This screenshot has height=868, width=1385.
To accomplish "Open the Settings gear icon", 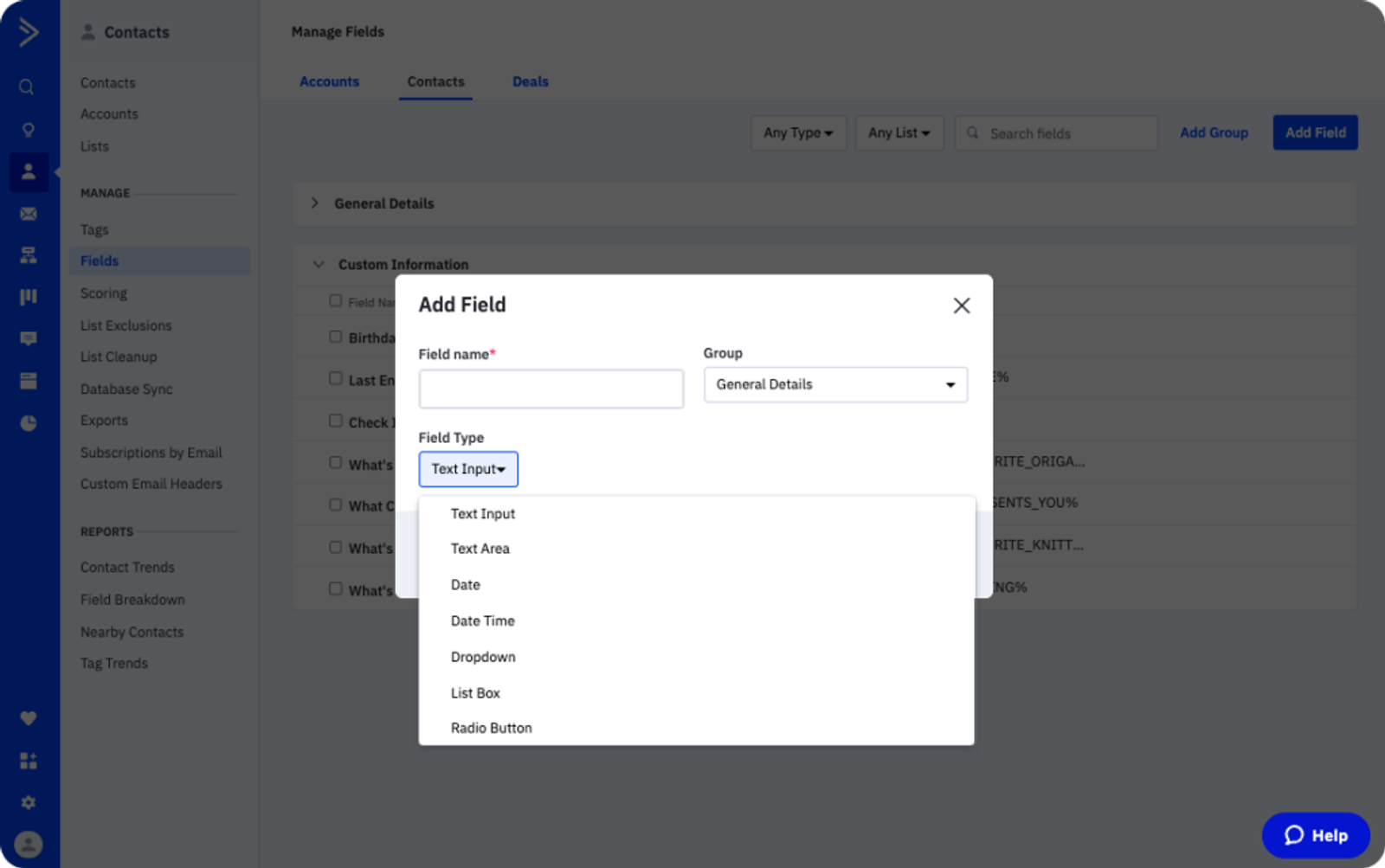I will [28, 802].
